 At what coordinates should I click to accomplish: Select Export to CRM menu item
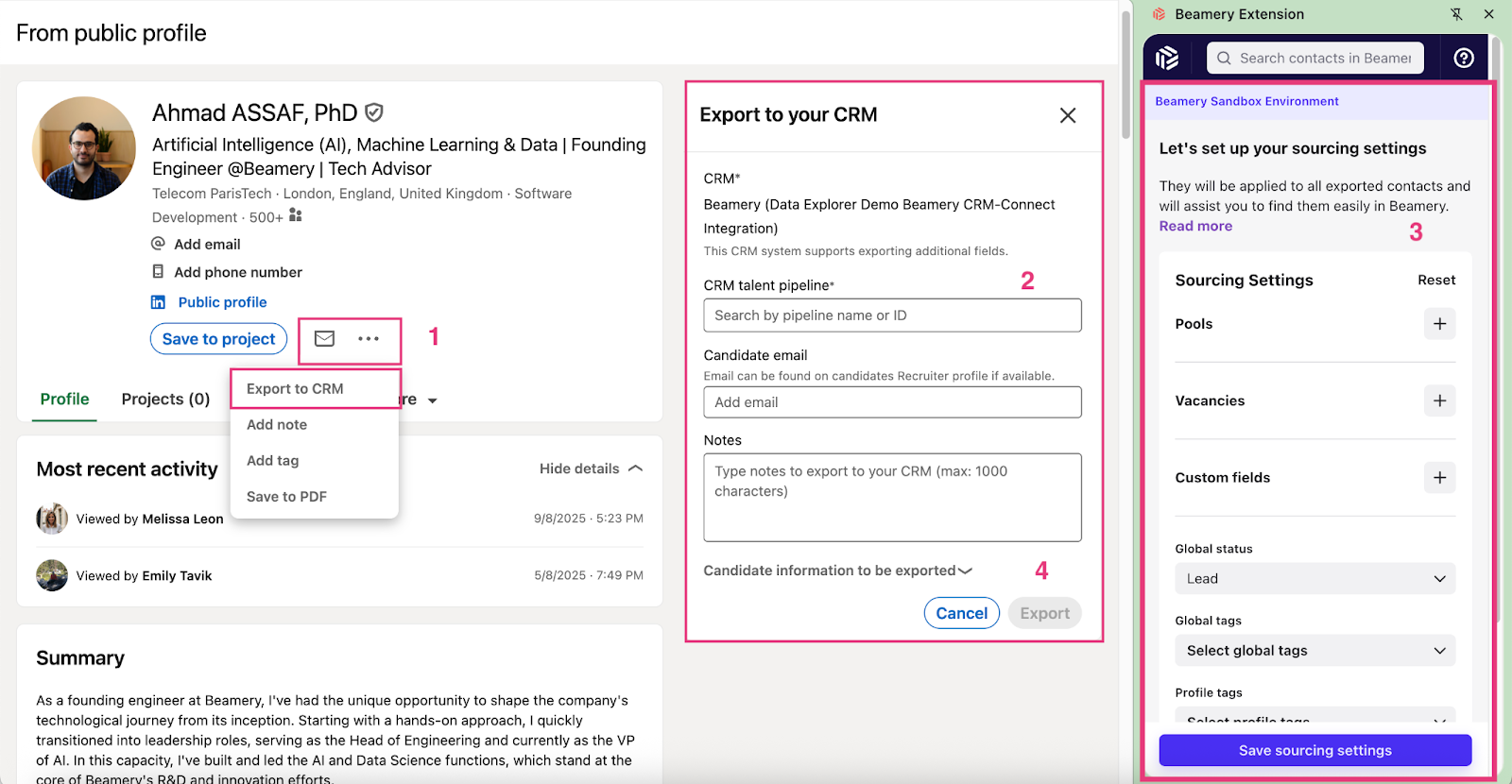(295, 389)
